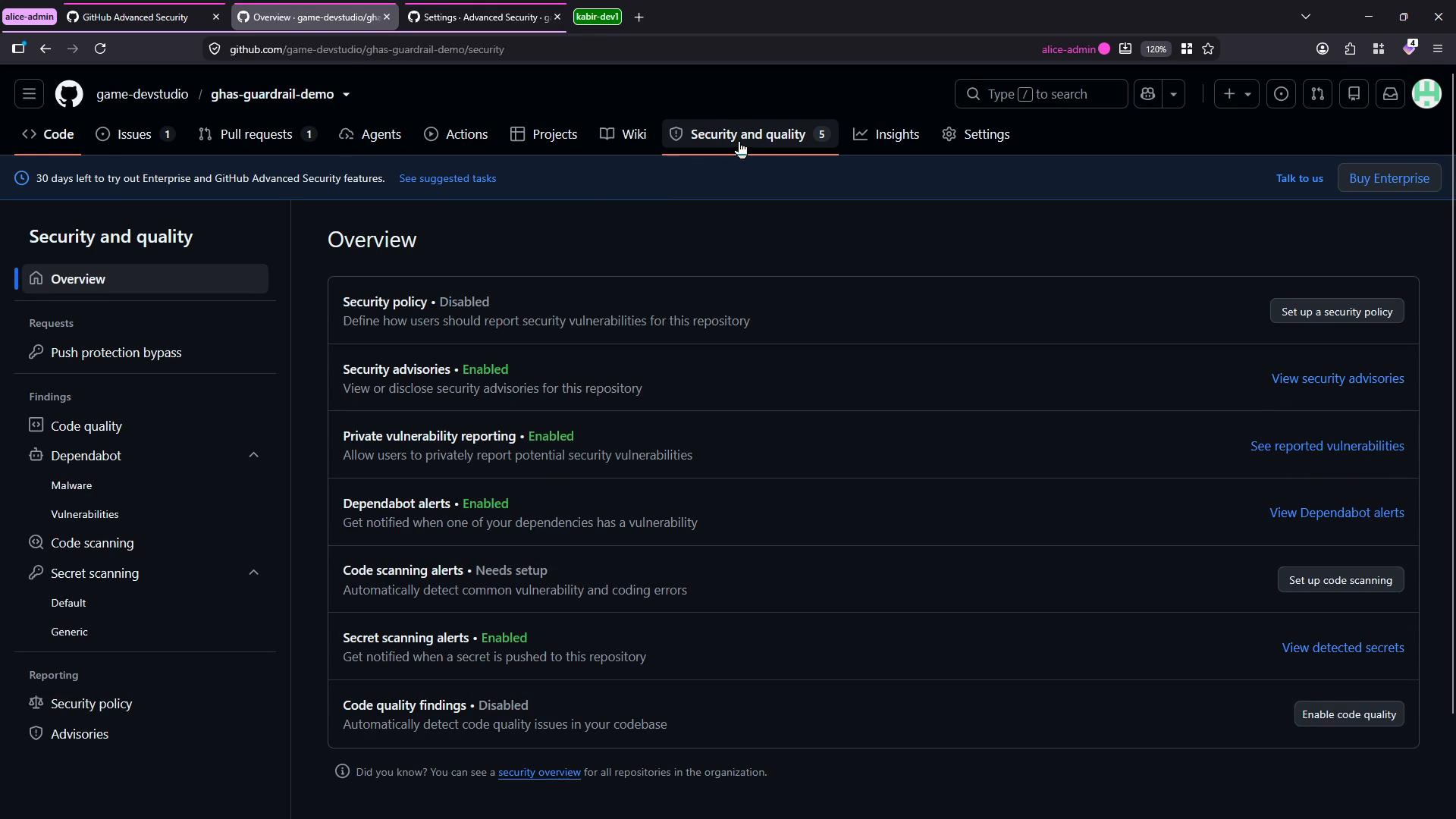
Task: Open the browser account profile icon
Action: pyautogui.click(x=1322, y=49)
